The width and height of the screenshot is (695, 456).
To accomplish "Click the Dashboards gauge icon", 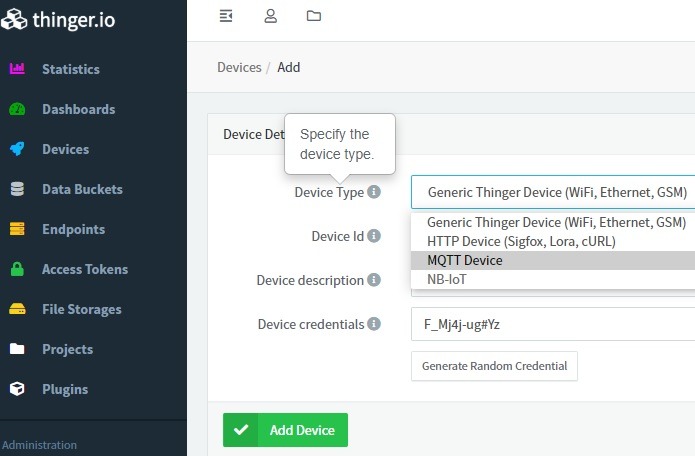I will pyautogui.click(x=17, y=109).
